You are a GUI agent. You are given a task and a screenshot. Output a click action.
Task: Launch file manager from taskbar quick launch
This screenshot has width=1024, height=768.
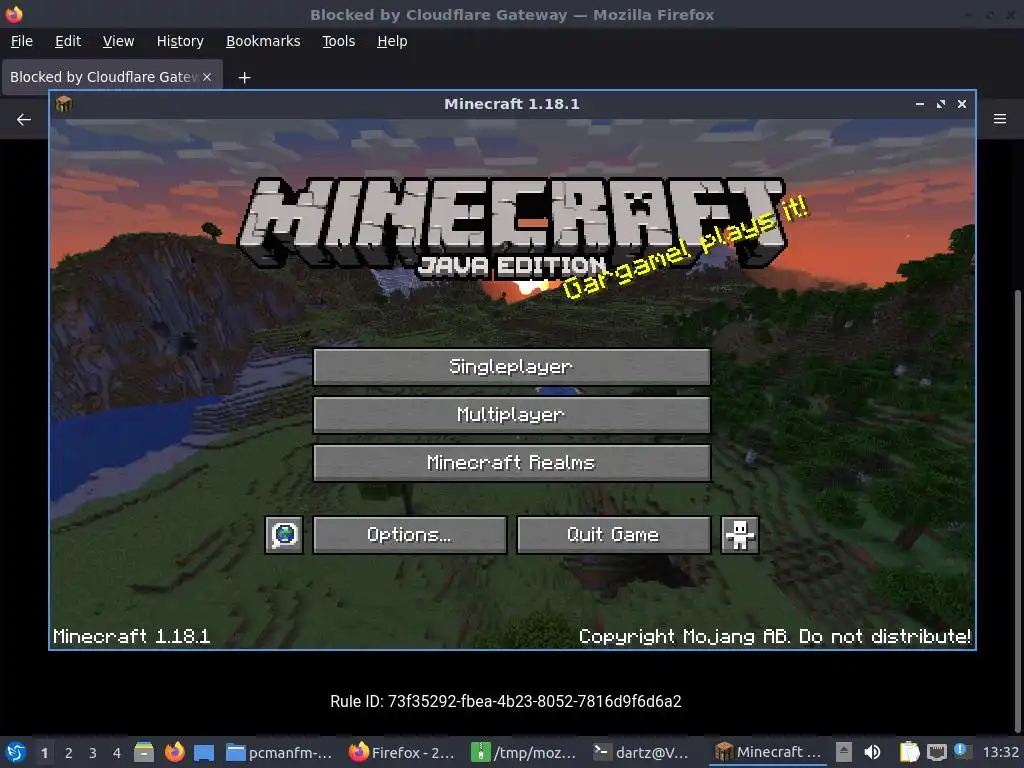pos(144,752)
